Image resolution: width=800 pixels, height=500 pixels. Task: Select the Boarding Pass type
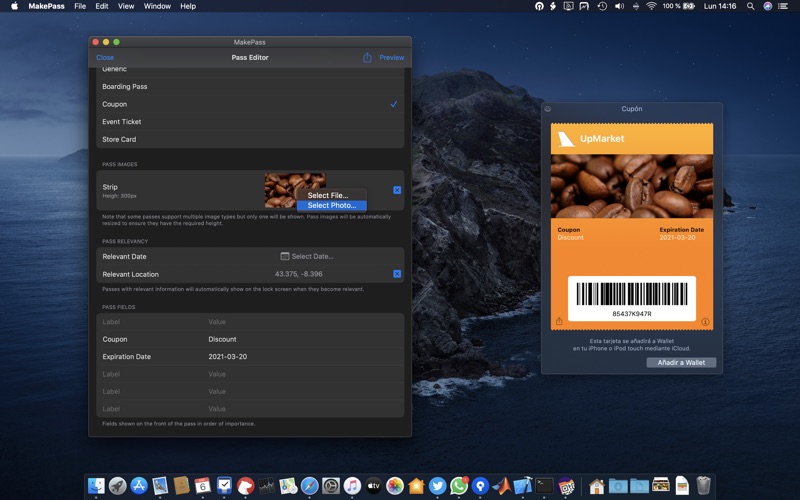pos(250,87)
